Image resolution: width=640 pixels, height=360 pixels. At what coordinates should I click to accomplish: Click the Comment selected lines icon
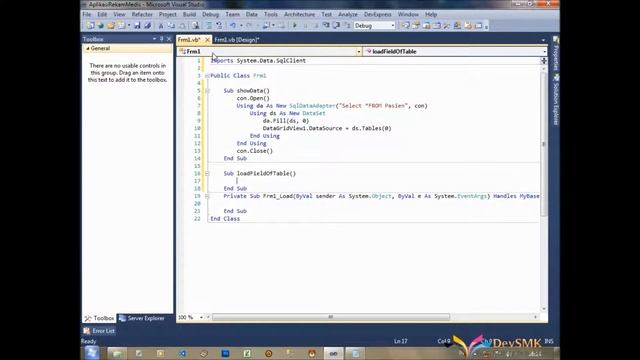click(209, 26)
